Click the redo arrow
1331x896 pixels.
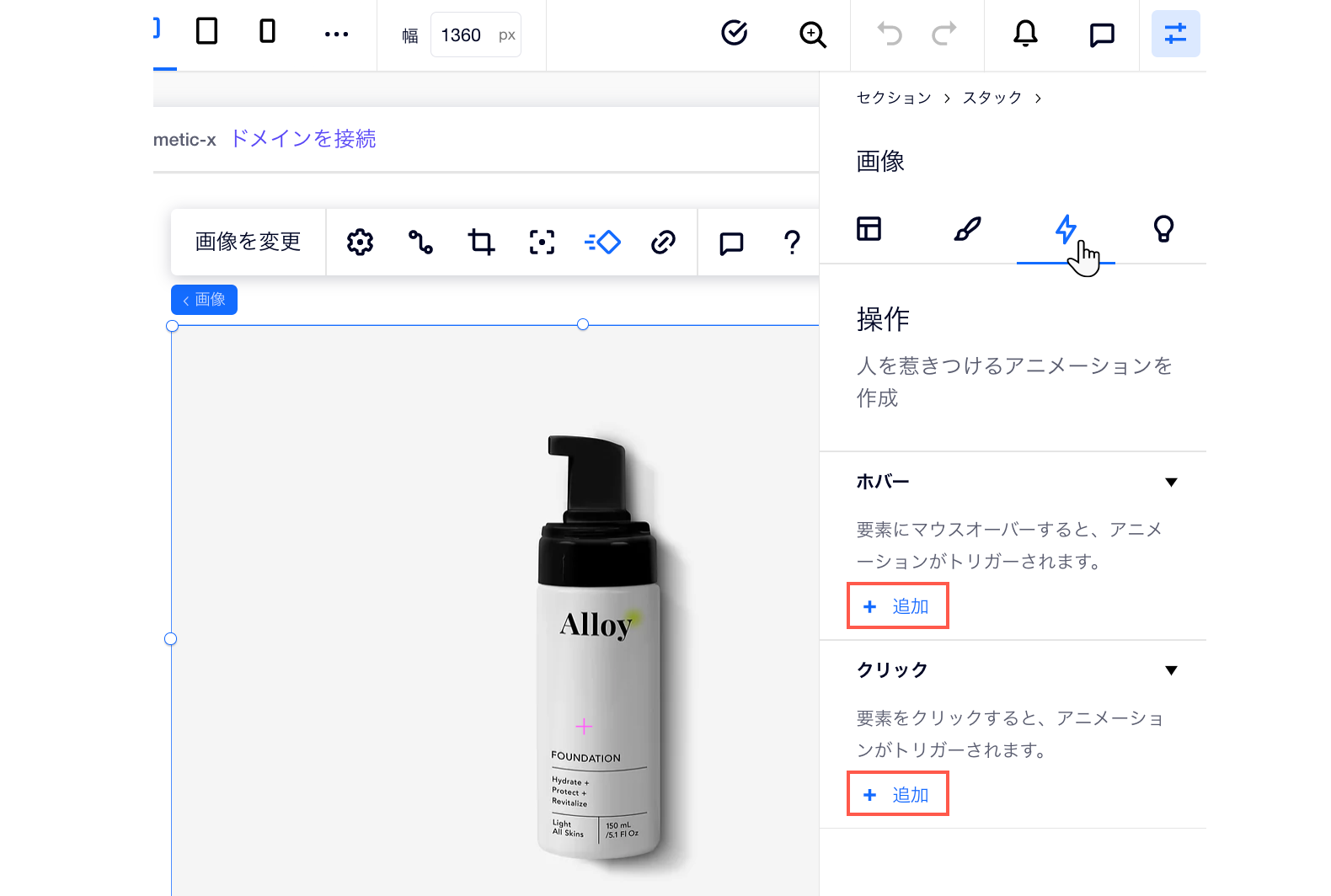click(944, 34)
